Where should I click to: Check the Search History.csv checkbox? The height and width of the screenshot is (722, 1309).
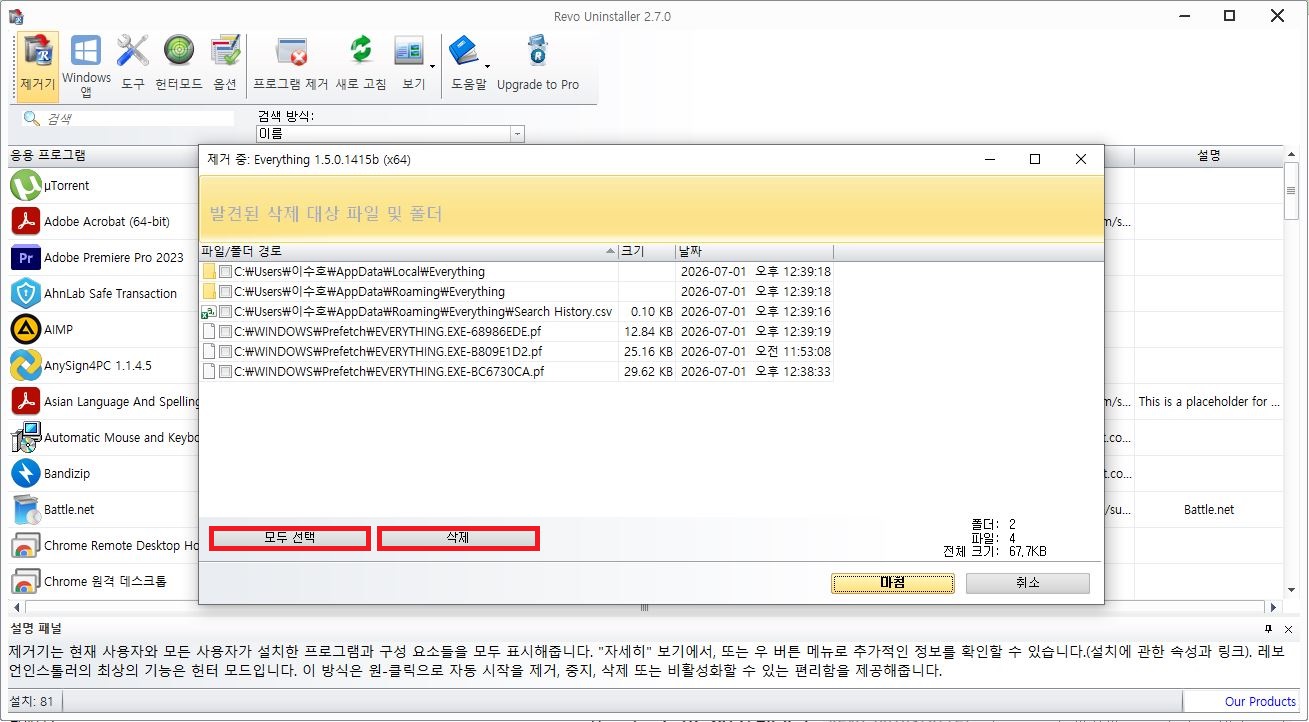point(225,312)
